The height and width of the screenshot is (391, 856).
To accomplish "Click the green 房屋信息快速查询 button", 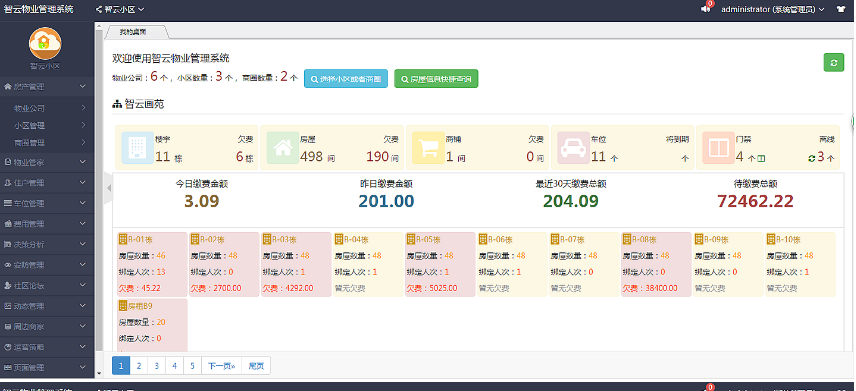I will [x=436, y=79].
